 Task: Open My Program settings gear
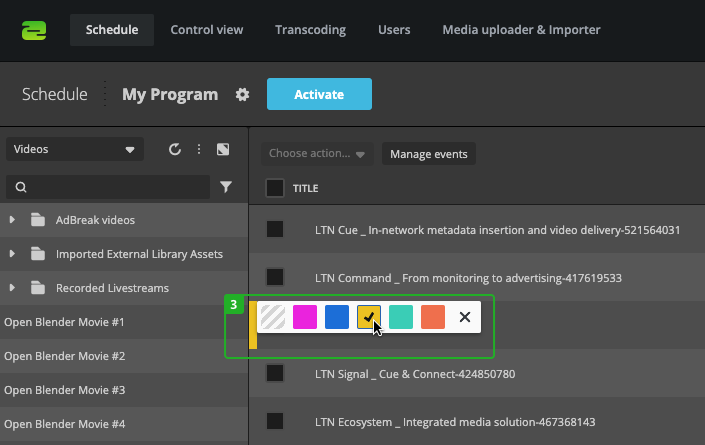242,95
